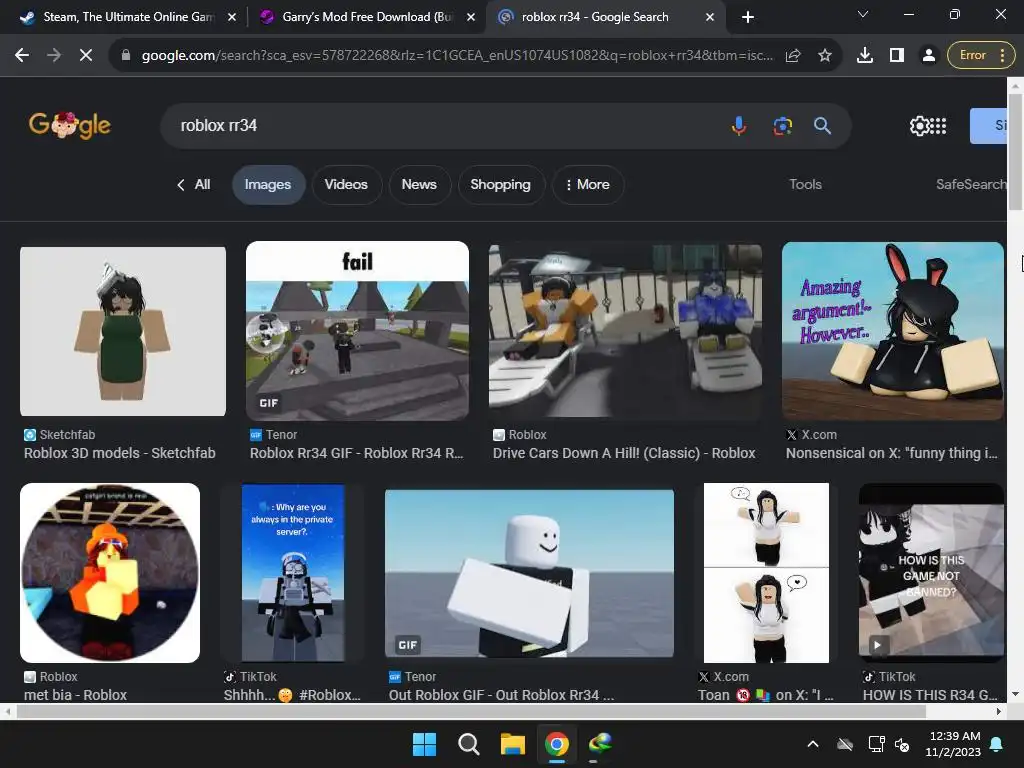Show hidden system tray icons
This screenshot has width=1024, height=768.
pyautogui.click(x=813, y=744)
